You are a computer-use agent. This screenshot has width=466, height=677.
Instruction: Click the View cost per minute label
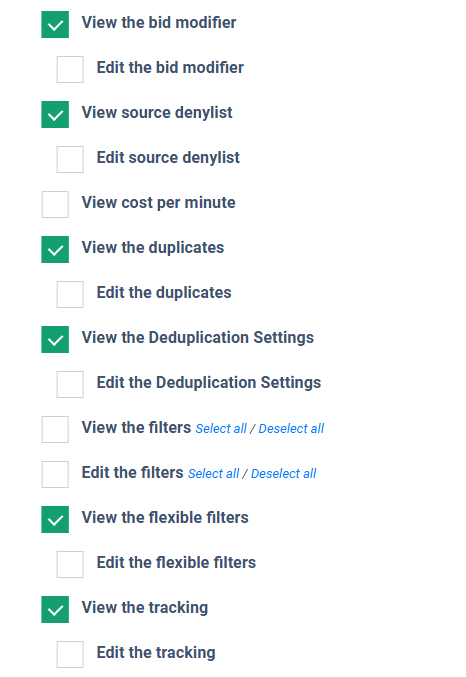[159, 202]
